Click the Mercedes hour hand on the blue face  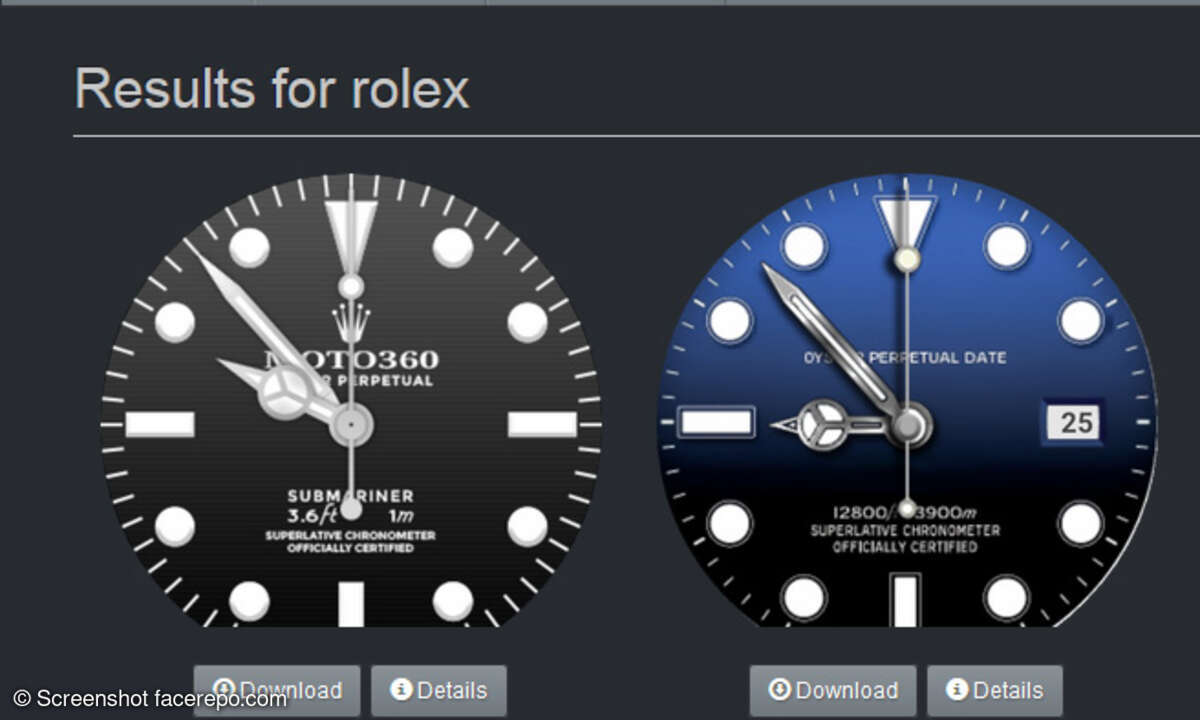click(x=828, y=424)
